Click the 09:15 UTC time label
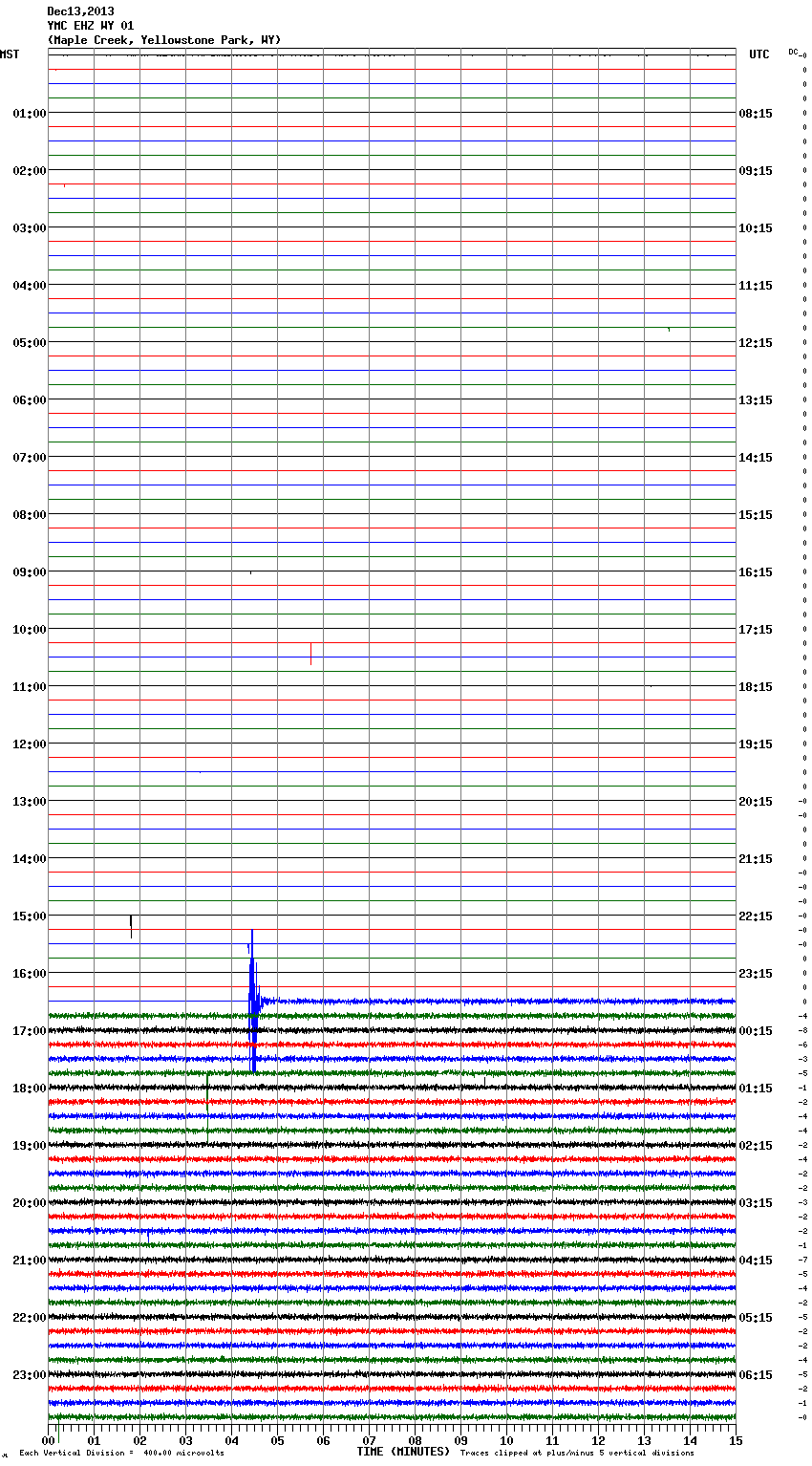 [x=756, y=171]
